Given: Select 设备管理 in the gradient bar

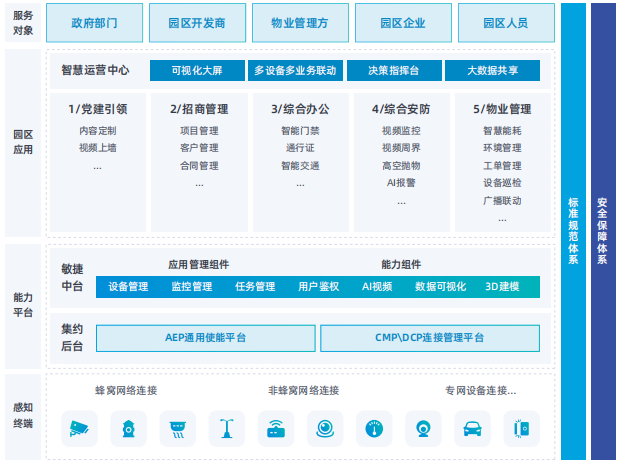Looking at the screenshot, I should click(128, 287).
